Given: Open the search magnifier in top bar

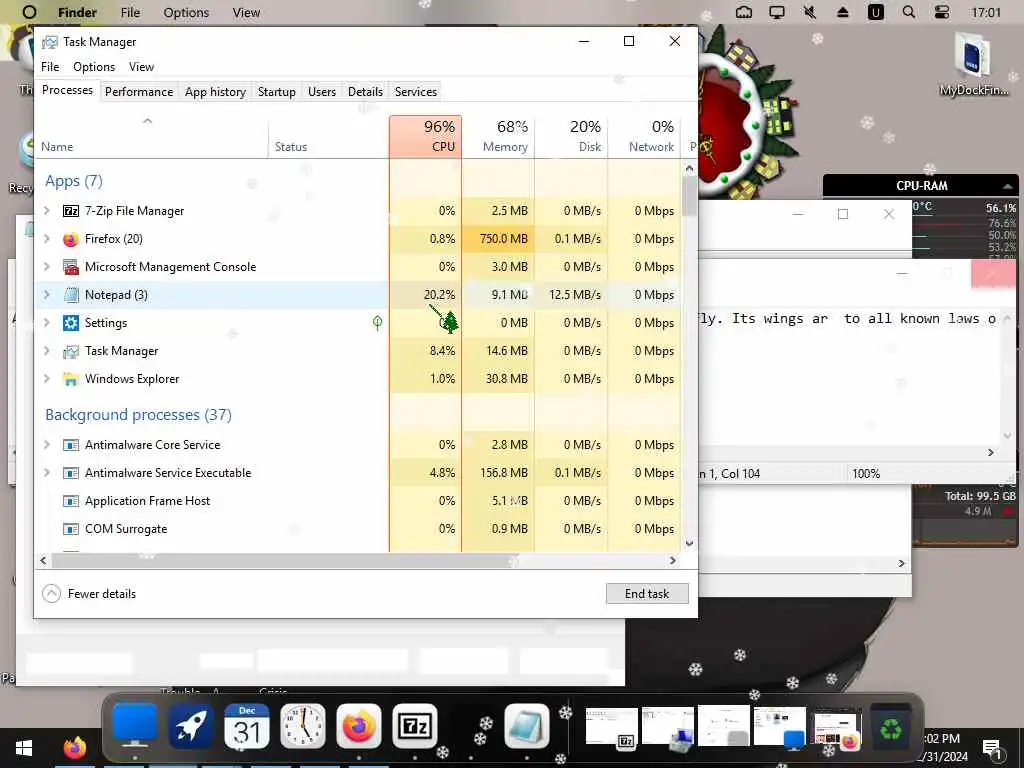Looking at the screenshot, I should [x=908, y=12].
